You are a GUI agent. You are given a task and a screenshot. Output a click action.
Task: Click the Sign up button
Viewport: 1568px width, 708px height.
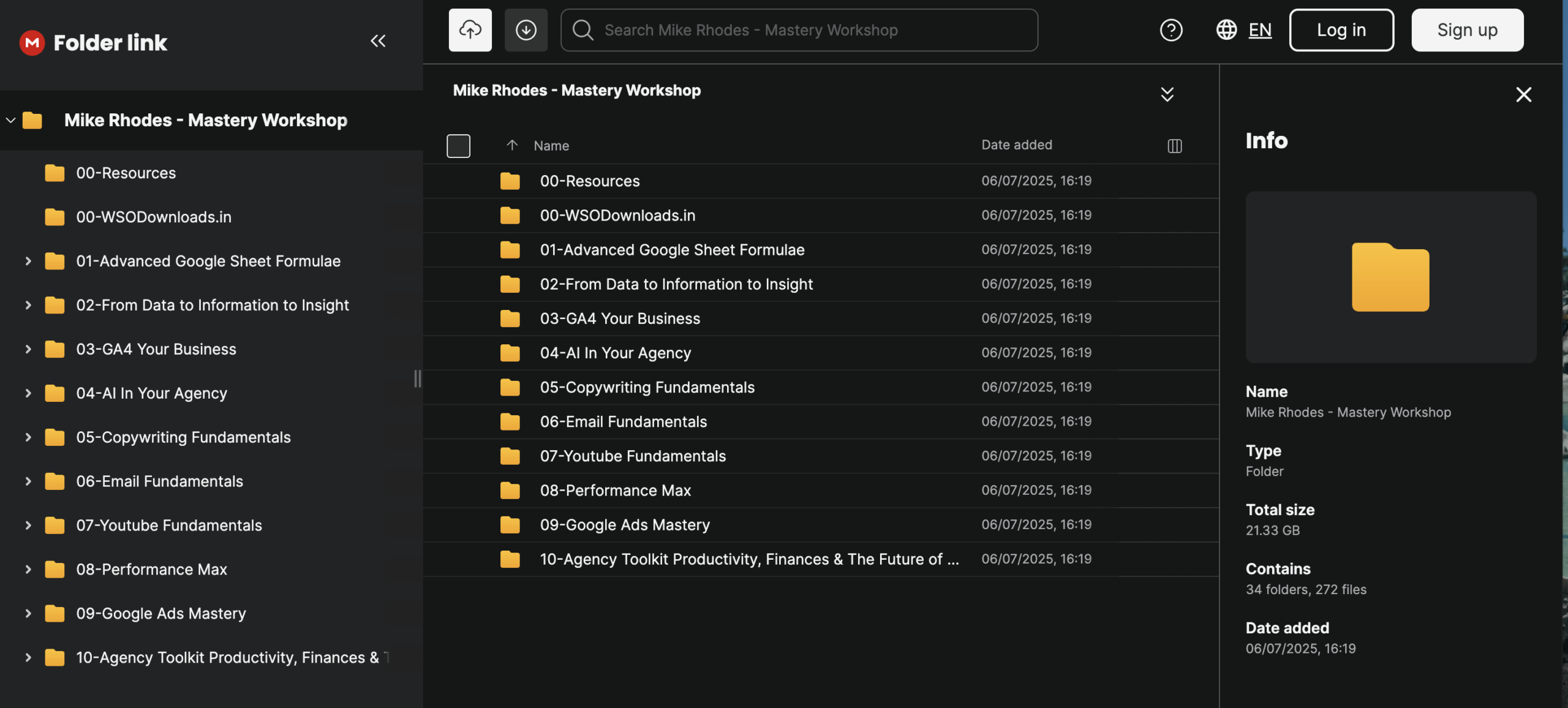1467,30
